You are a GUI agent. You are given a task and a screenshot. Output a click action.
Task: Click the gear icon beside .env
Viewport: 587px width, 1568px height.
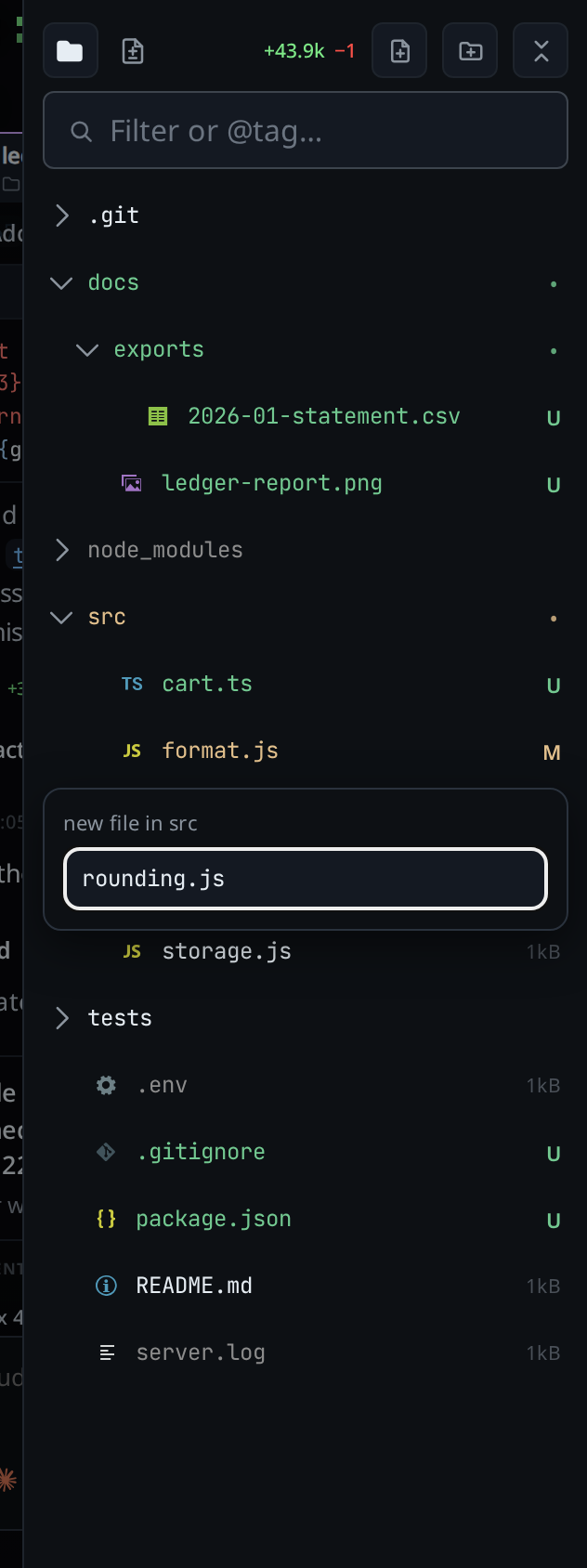click(106, 1085)
